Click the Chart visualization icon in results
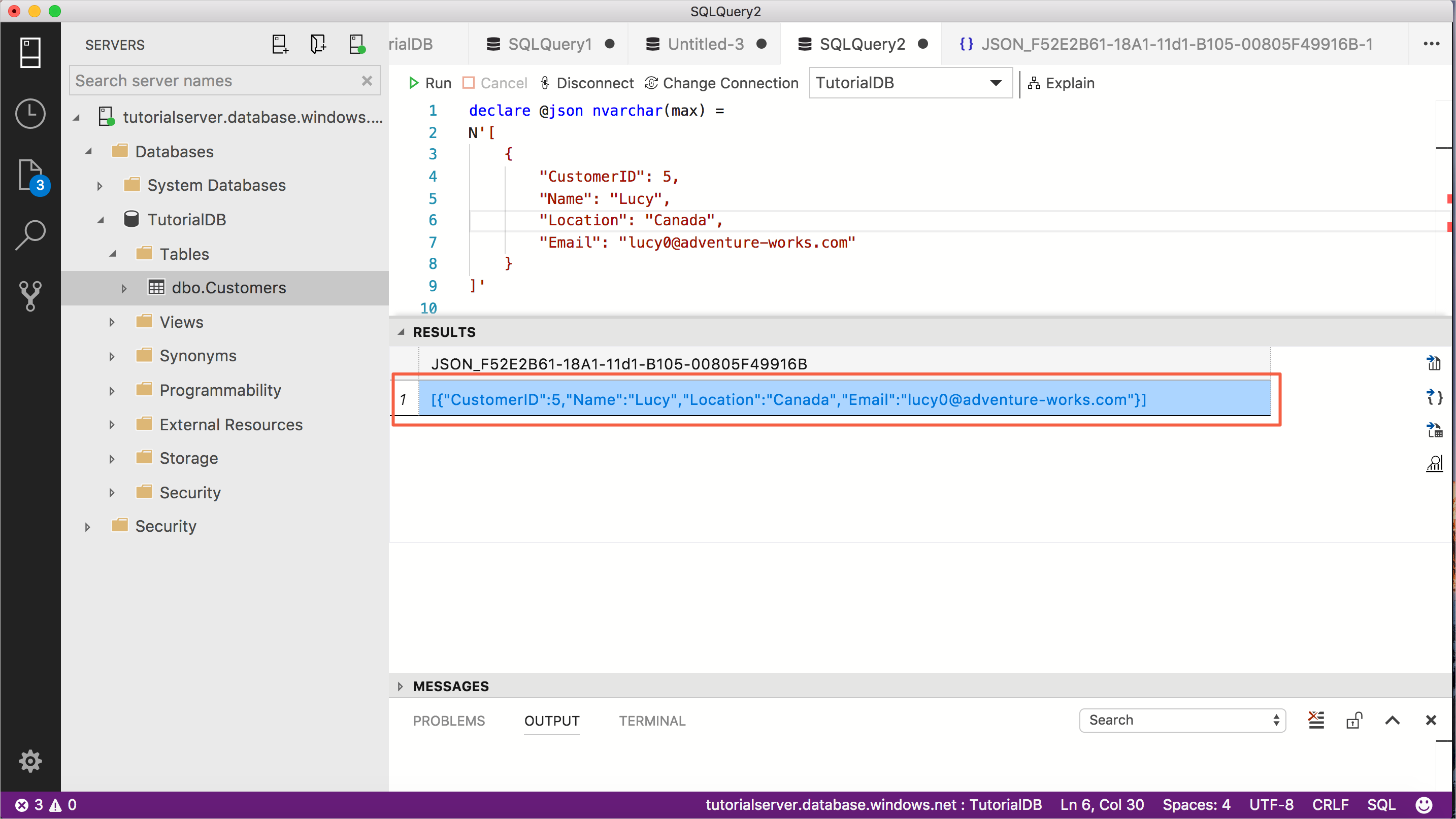Viewport: 1456px width, 819px height. pyautogui.click(x=1436, y=463)
